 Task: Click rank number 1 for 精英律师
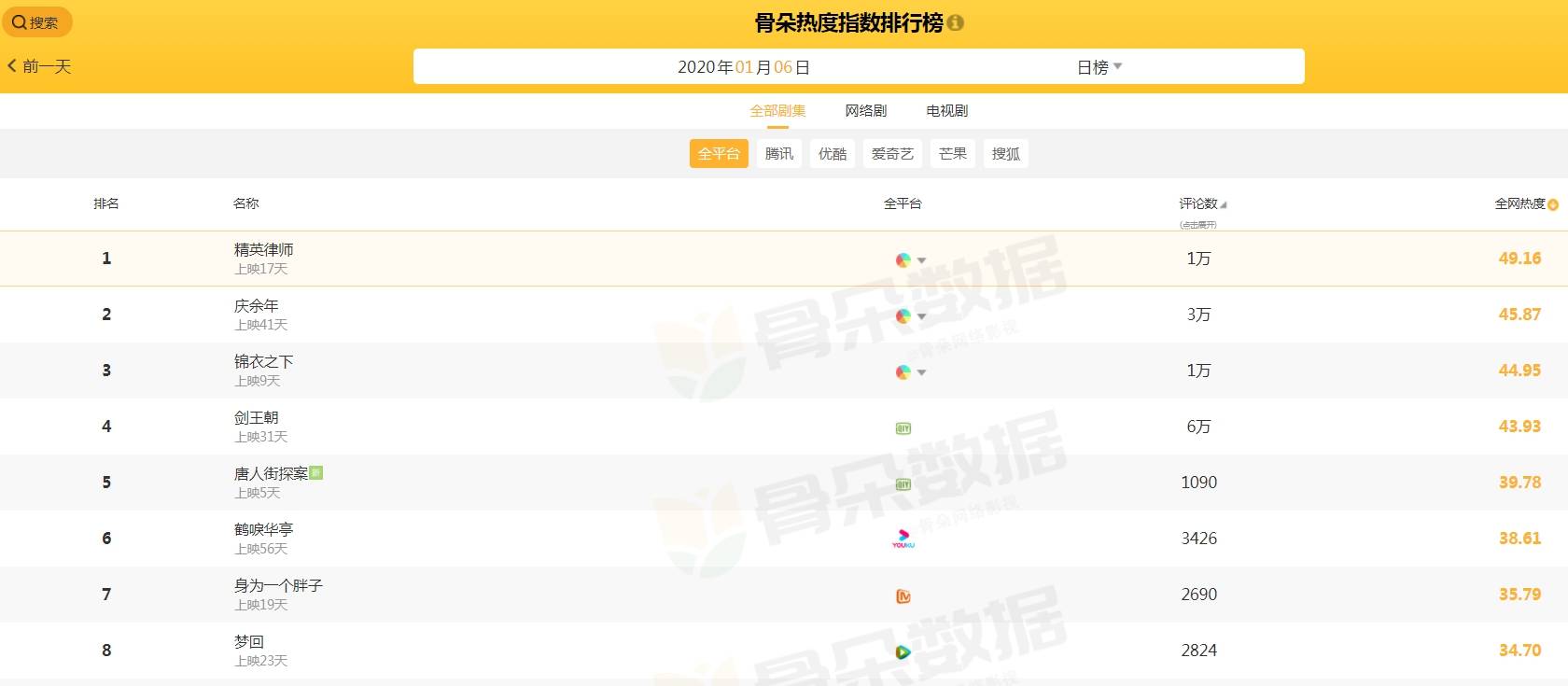click(x=106, y=259)
